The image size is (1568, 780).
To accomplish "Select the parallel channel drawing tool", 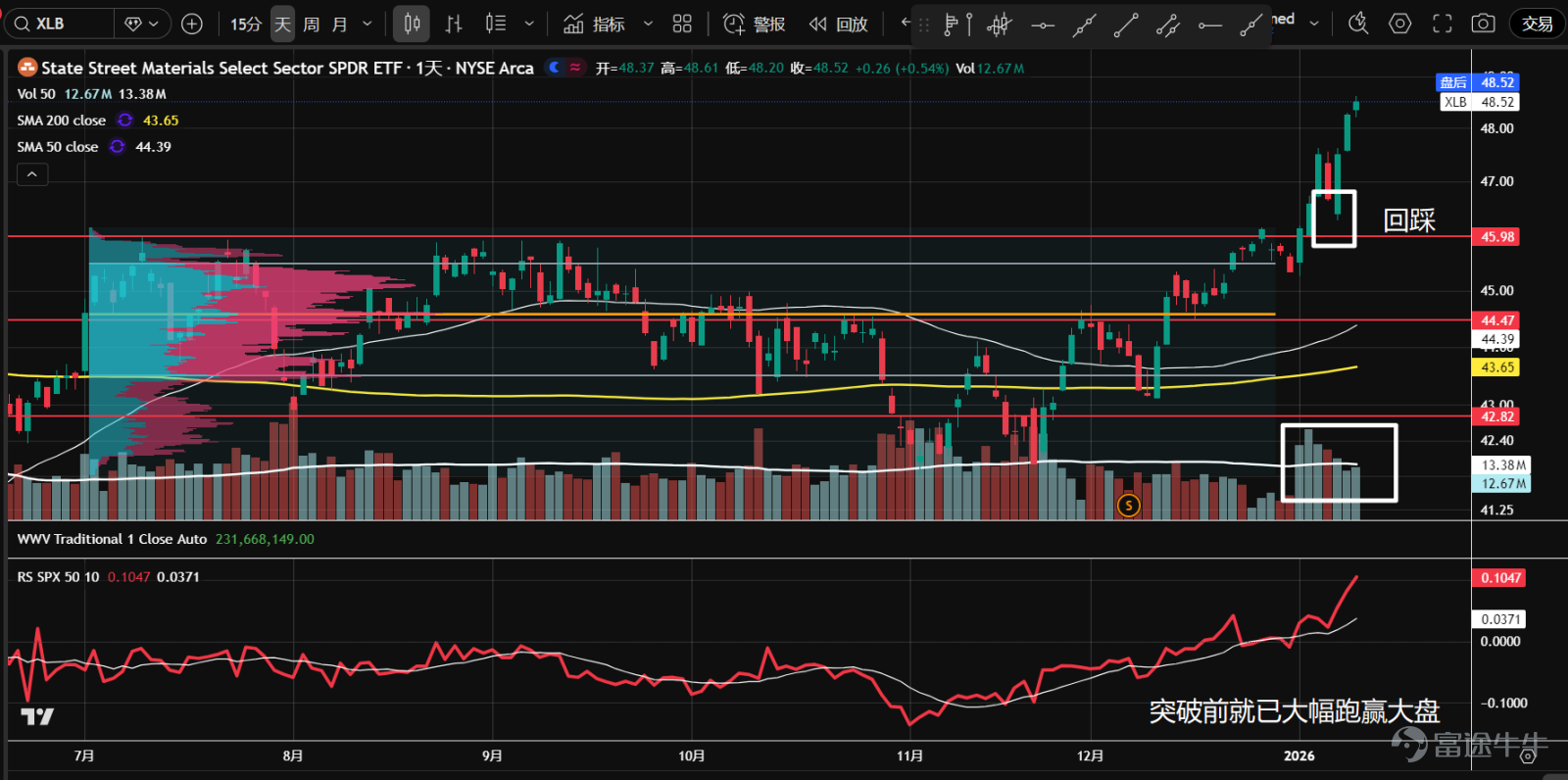I will (1167, 24).
